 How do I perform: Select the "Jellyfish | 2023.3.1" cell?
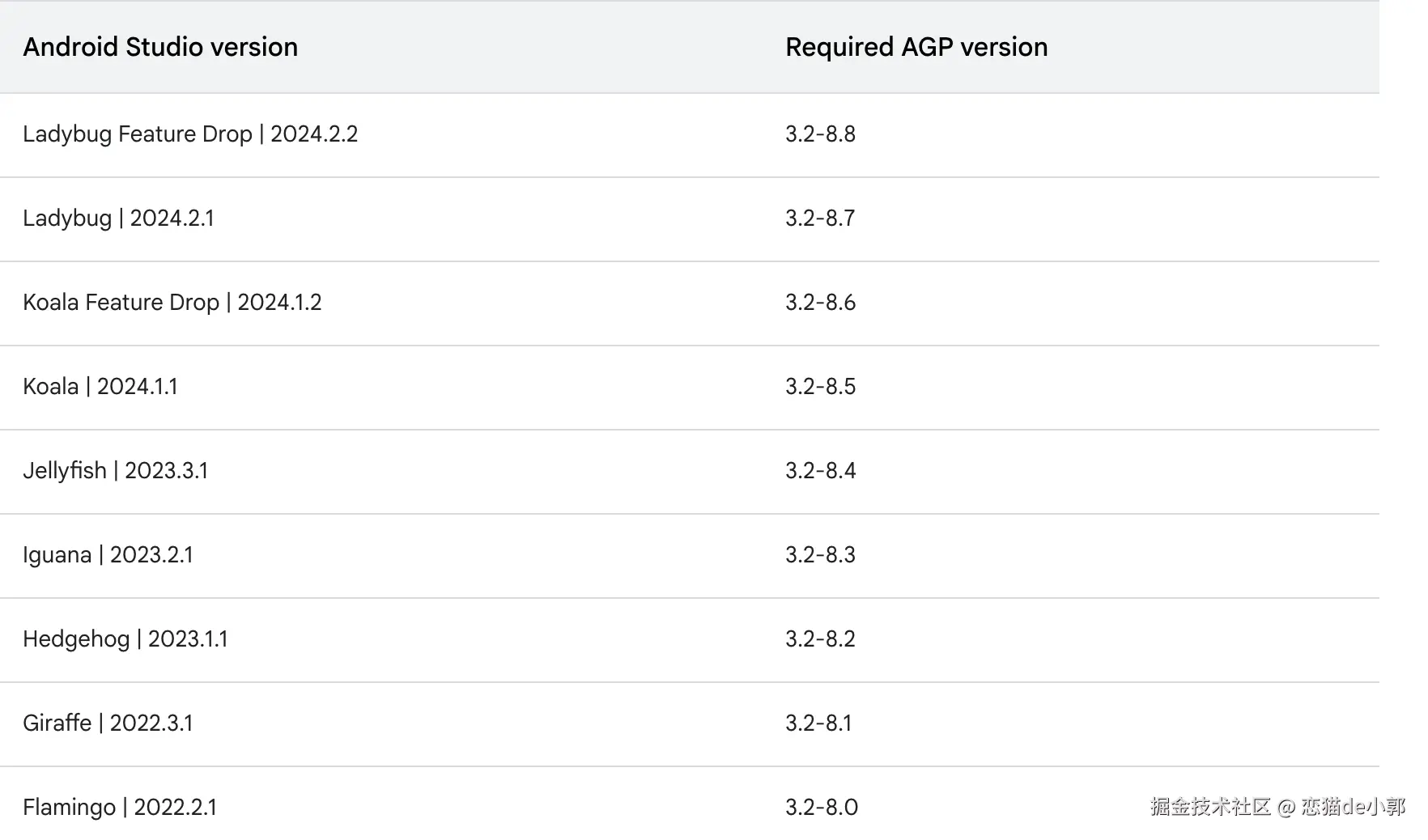click(x=116, y=470)
